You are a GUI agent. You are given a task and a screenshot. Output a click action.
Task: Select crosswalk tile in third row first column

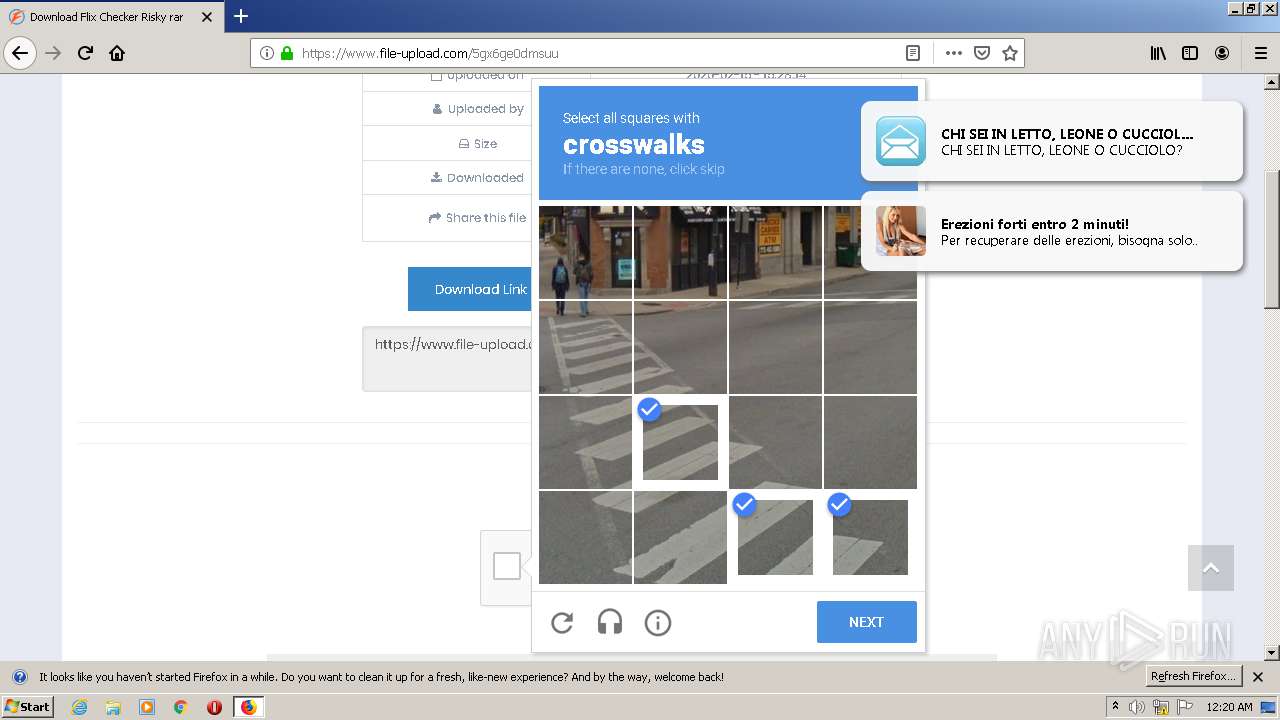pyautogui.click(x=585, y=442)
